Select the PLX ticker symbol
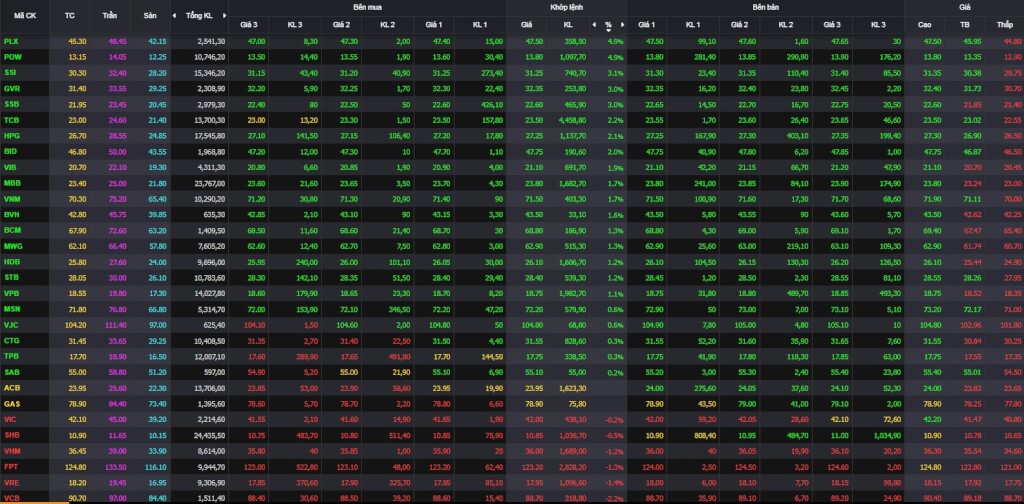The image size is (1024, 504). click(x=10, y=40)
